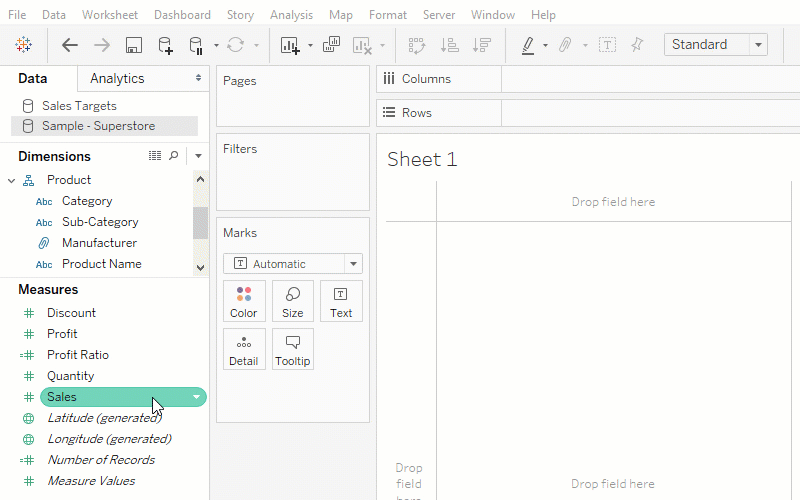
Task: Select the Sales Targets data source
Action: pyautogui.click(x=79, y=105)
